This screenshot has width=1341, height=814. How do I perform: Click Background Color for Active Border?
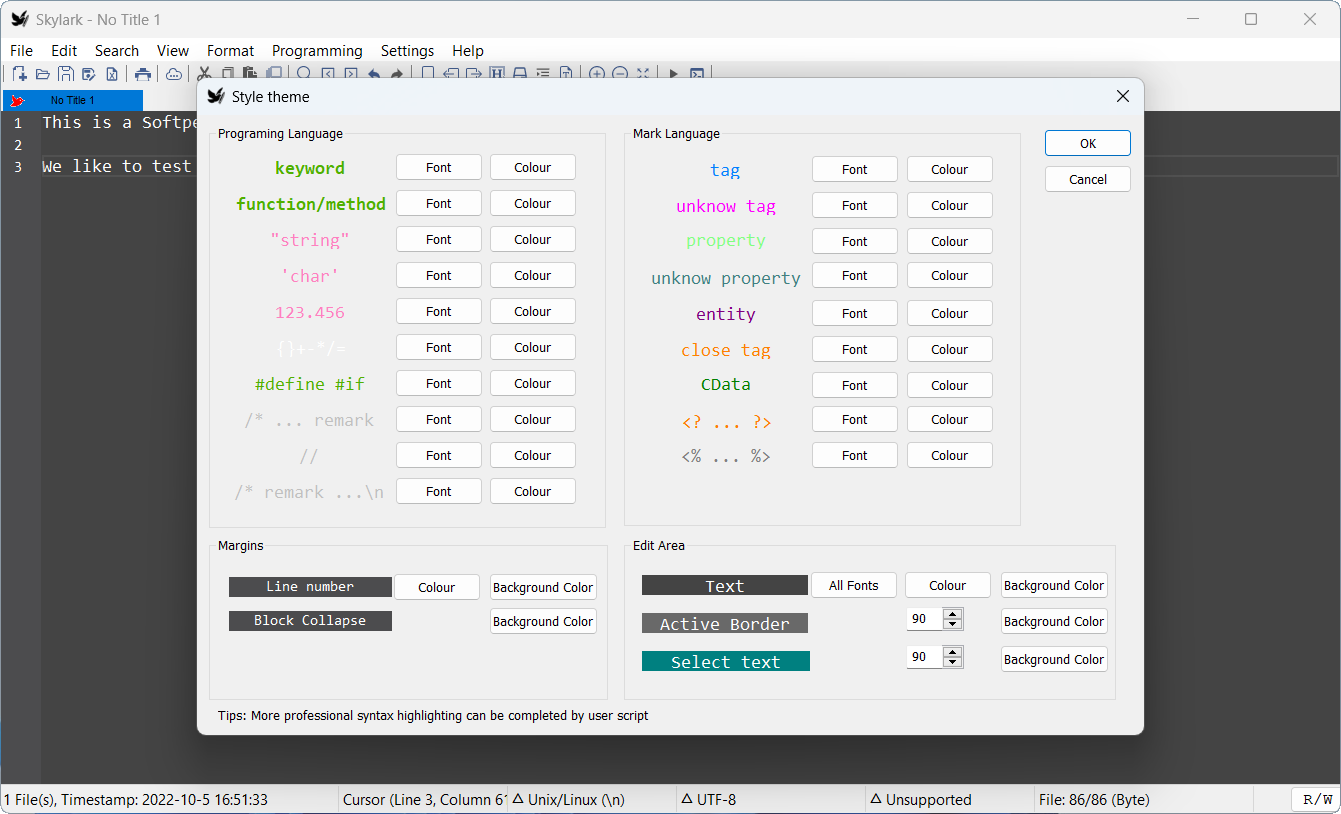1054,621
